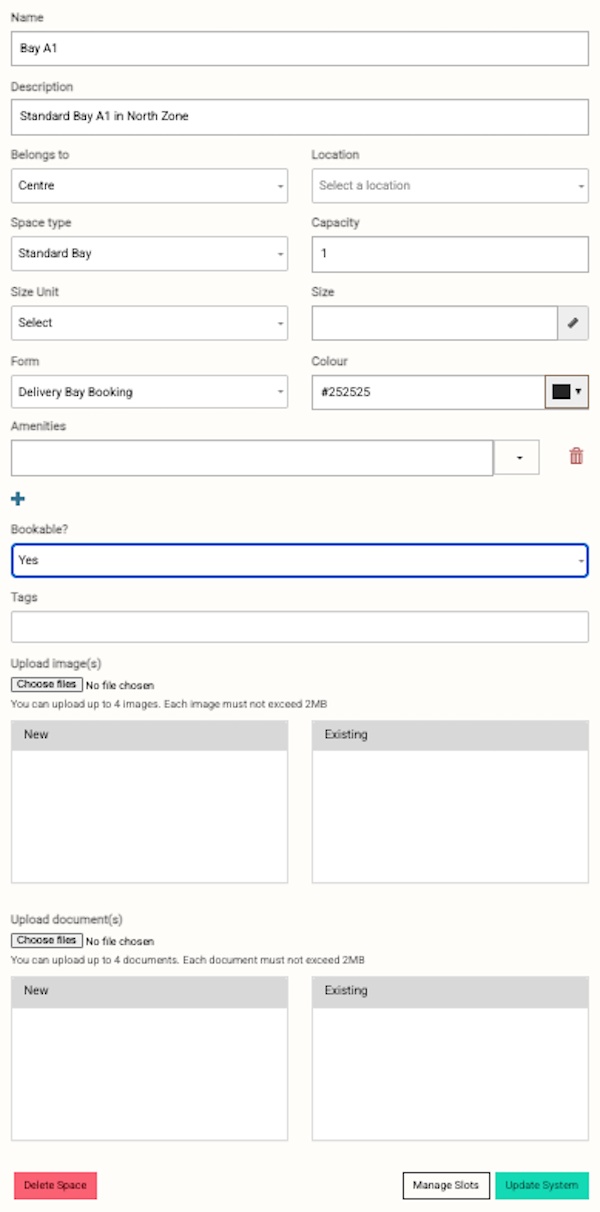The image size is (600, 1212).
Task: Click Choose files under Upload document(s)
Action: (x=47, y=941)
